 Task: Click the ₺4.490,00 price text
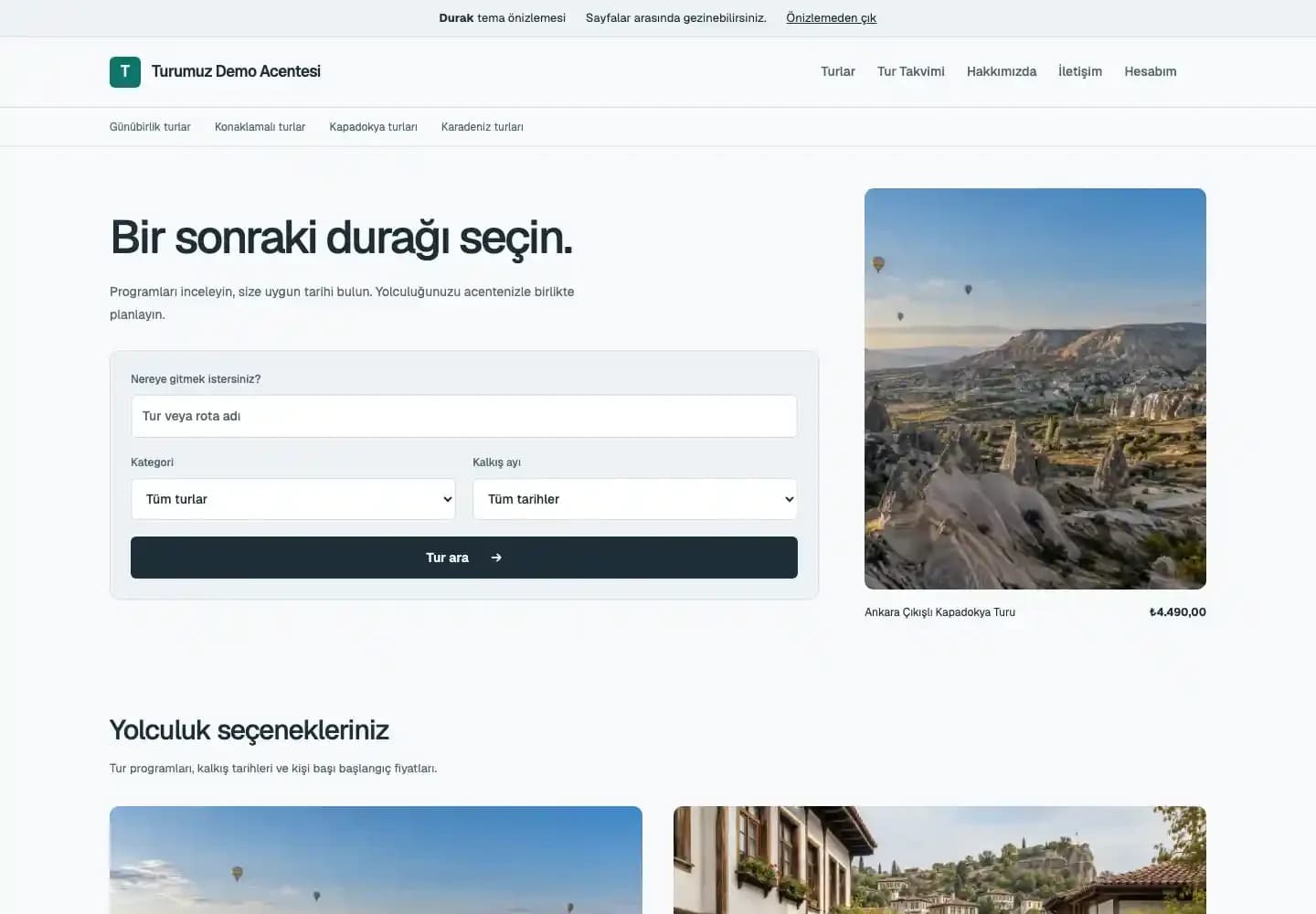[x=1177, y=612]
